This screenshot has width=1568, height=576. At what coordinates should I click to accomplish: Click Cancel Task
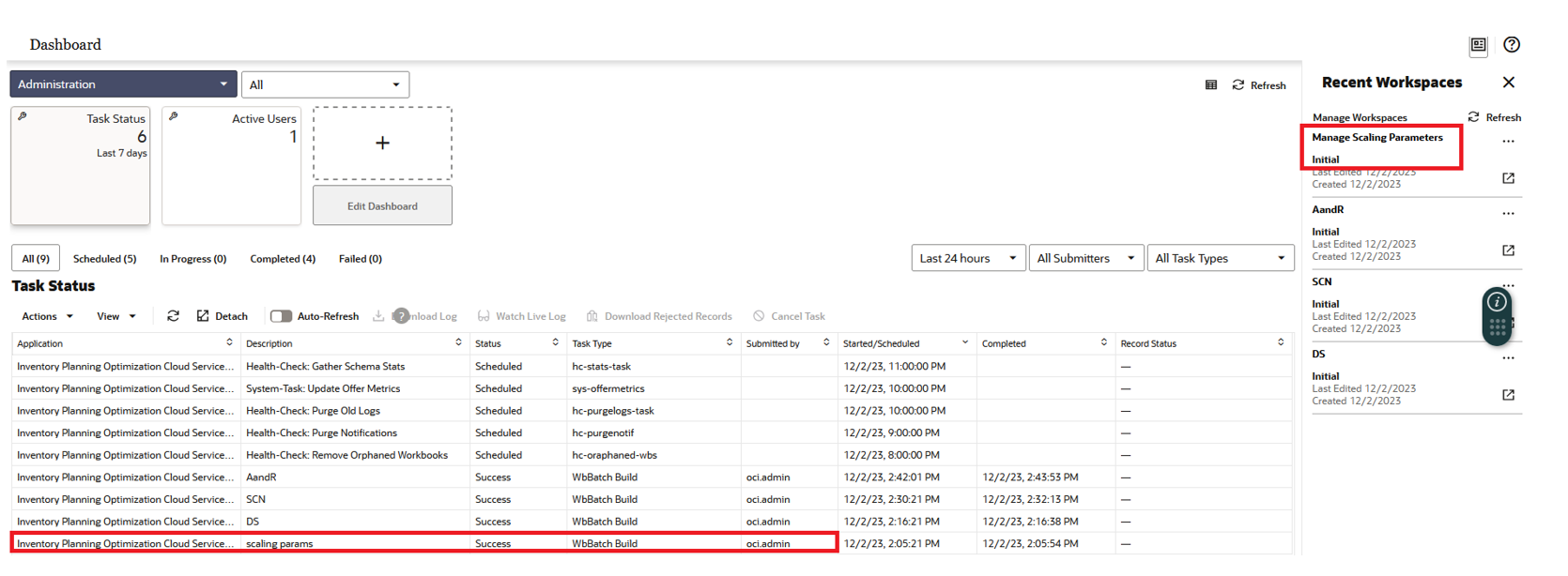(789, 316)
